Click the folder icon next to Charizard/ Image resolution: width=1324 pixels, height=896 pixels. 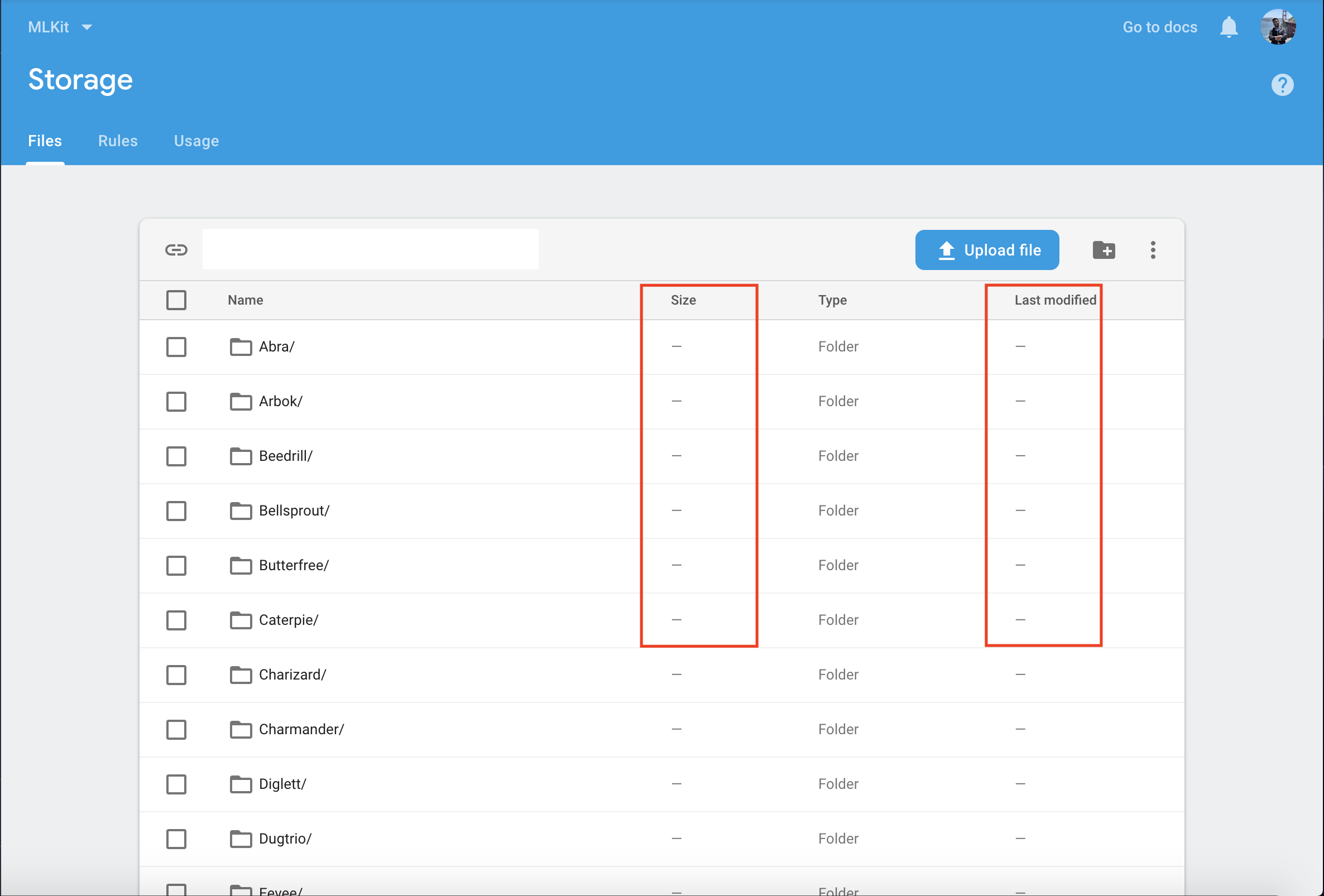click(240, 675)
